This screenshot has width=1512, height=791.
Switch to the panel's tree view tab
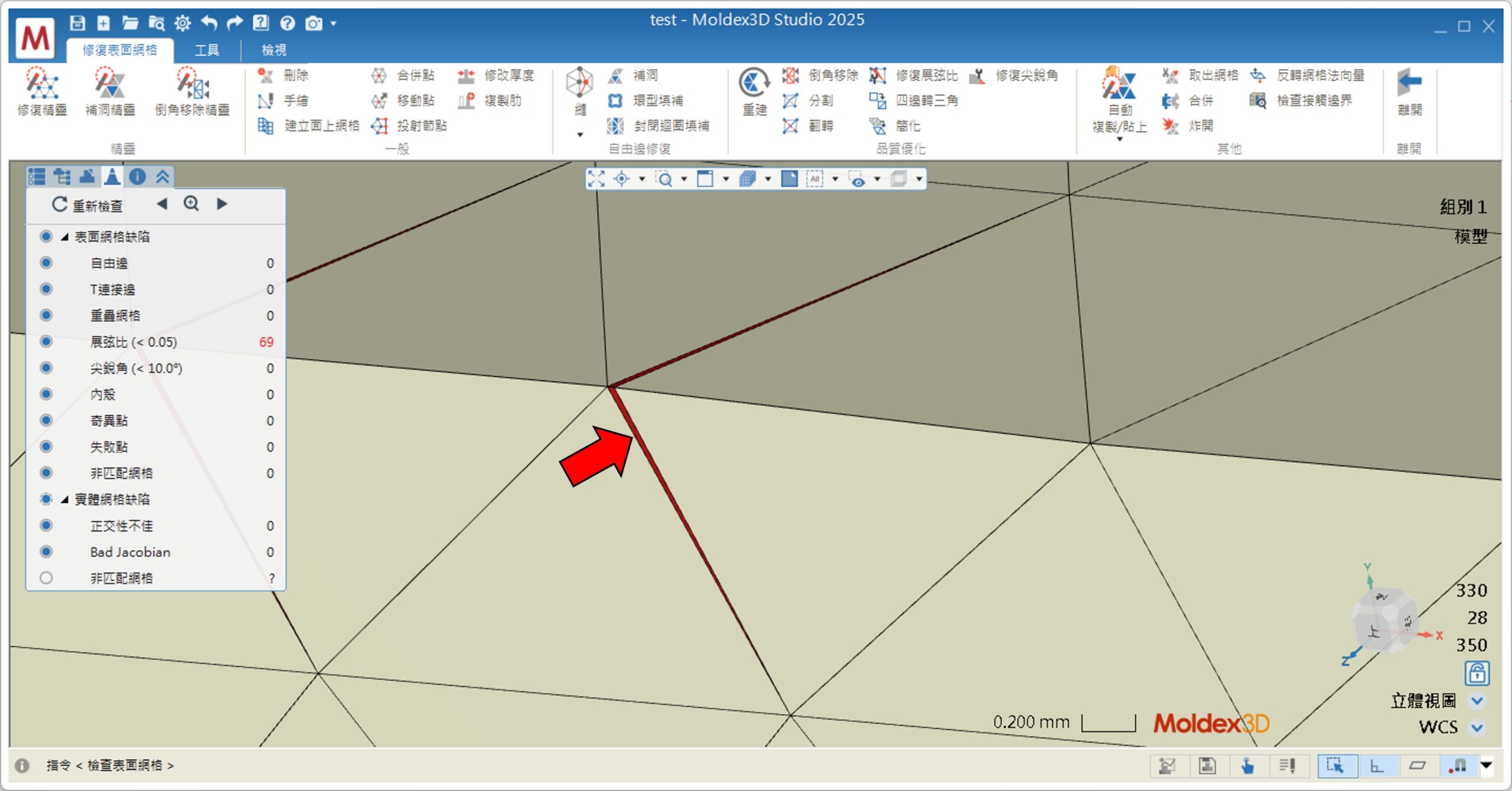[61, 176]
